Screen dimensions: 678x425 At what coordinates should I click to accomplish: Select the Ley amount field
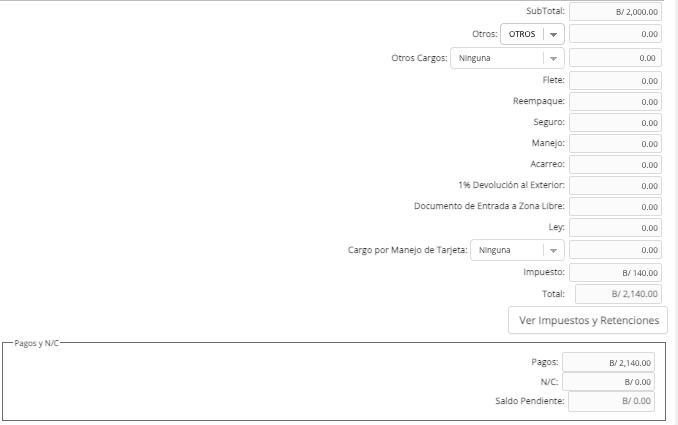(615, 228)
